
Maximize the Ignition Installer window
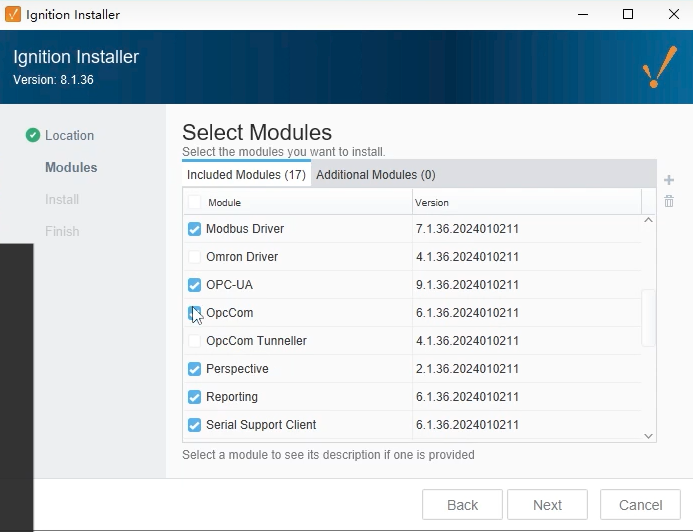(628, 14)
